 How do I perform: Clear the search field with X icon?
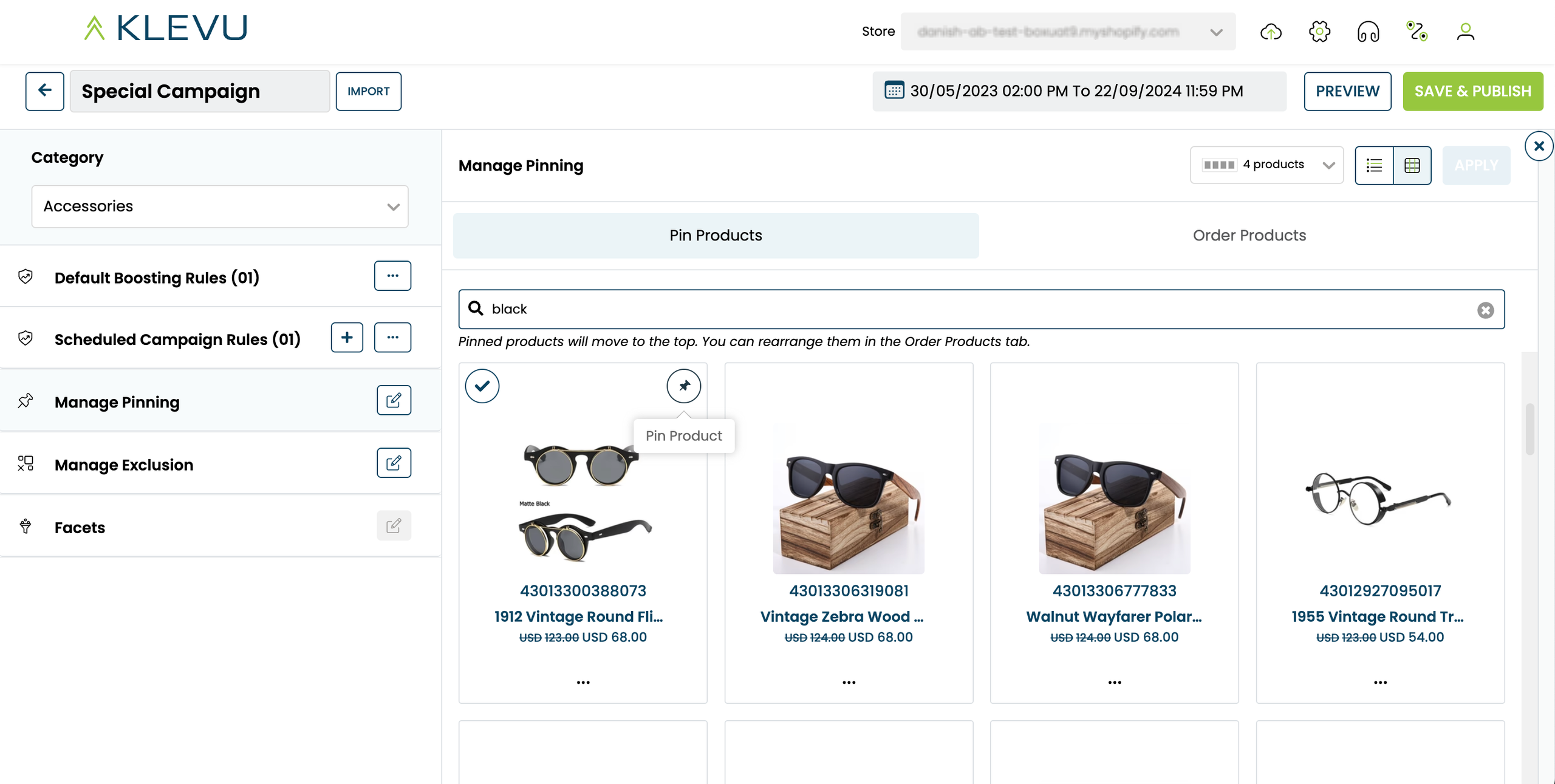point(1485,310)
